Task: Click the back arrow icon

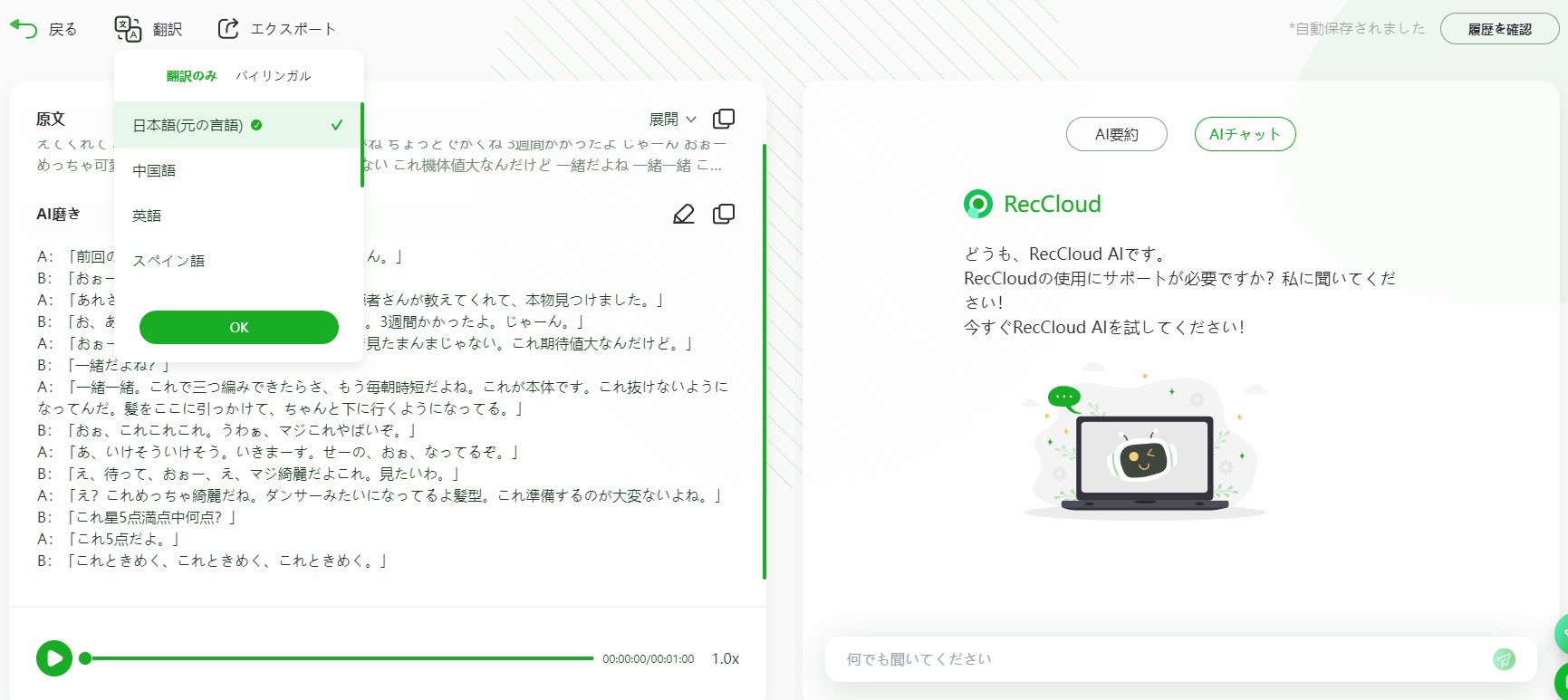Action: click(24, 29)
